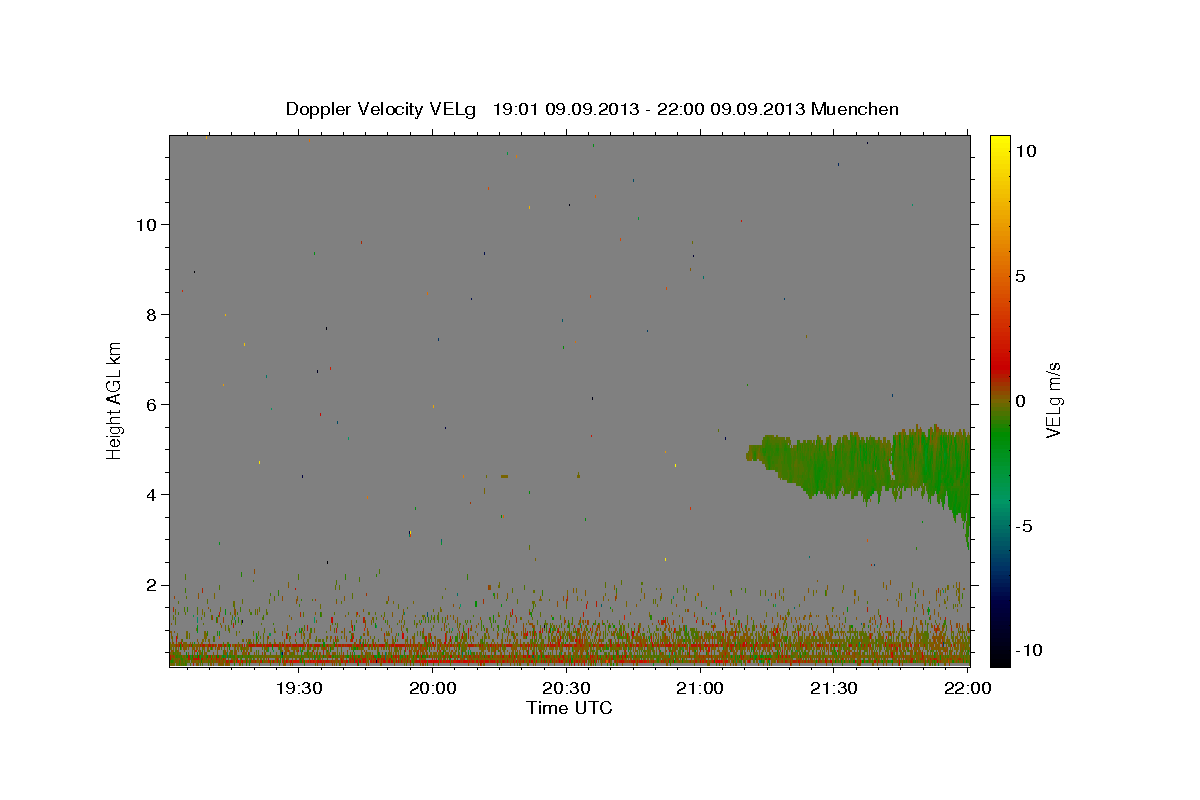1200x800 pixels.
Task: Click the 21:00 time tick label
Action: click(700, 688)
